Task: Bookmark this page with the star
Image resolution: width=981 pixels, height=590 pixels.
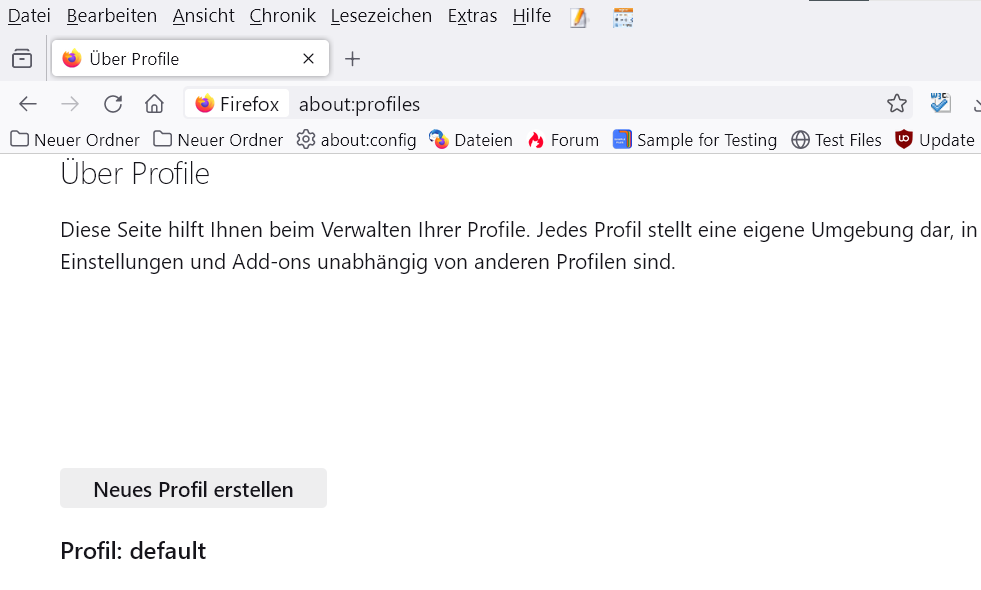Action: click(897, 104)
